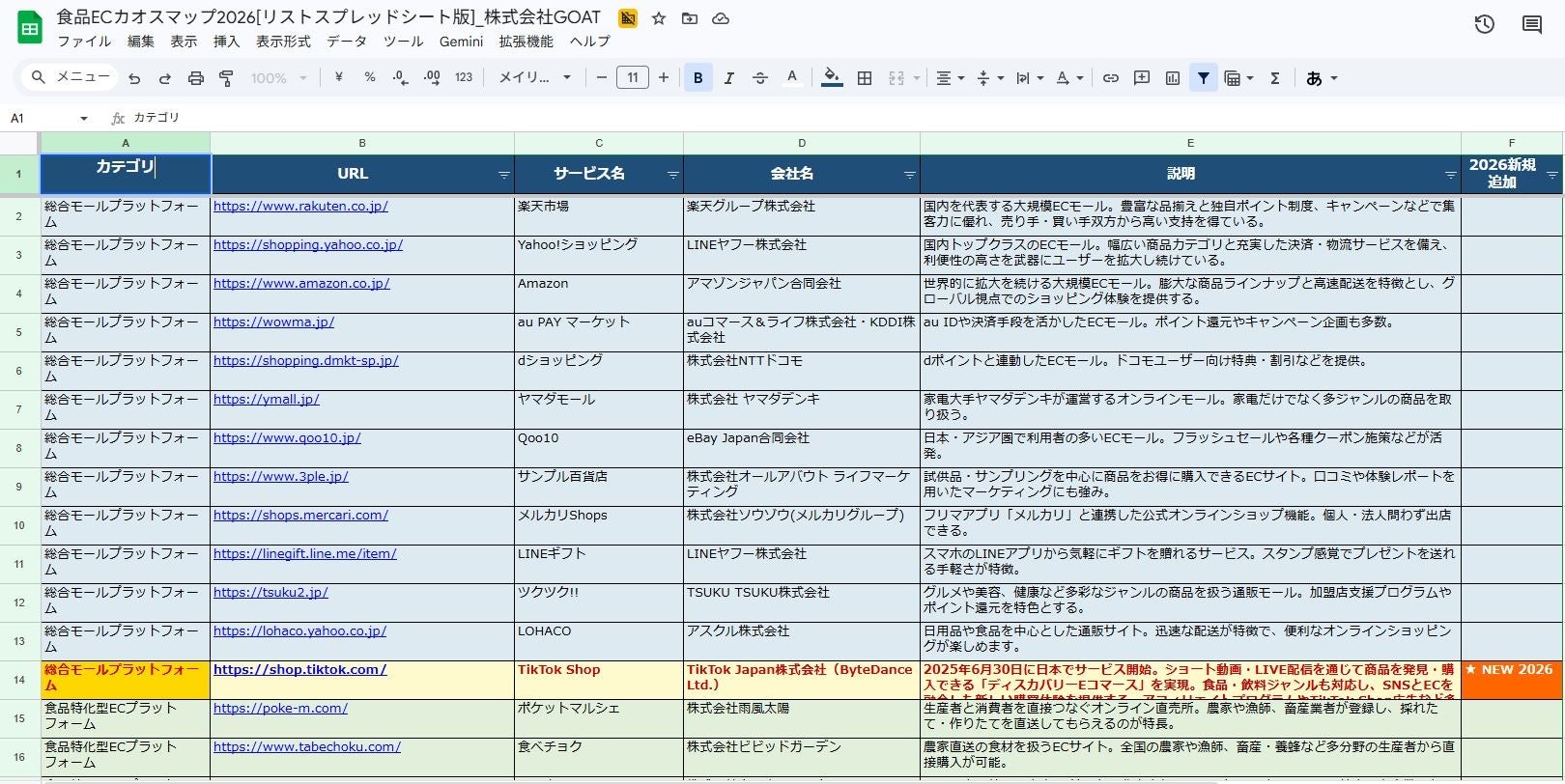Open the functions sigma menu
The width and height of the screenshot is (1565, 784).
1275,78
